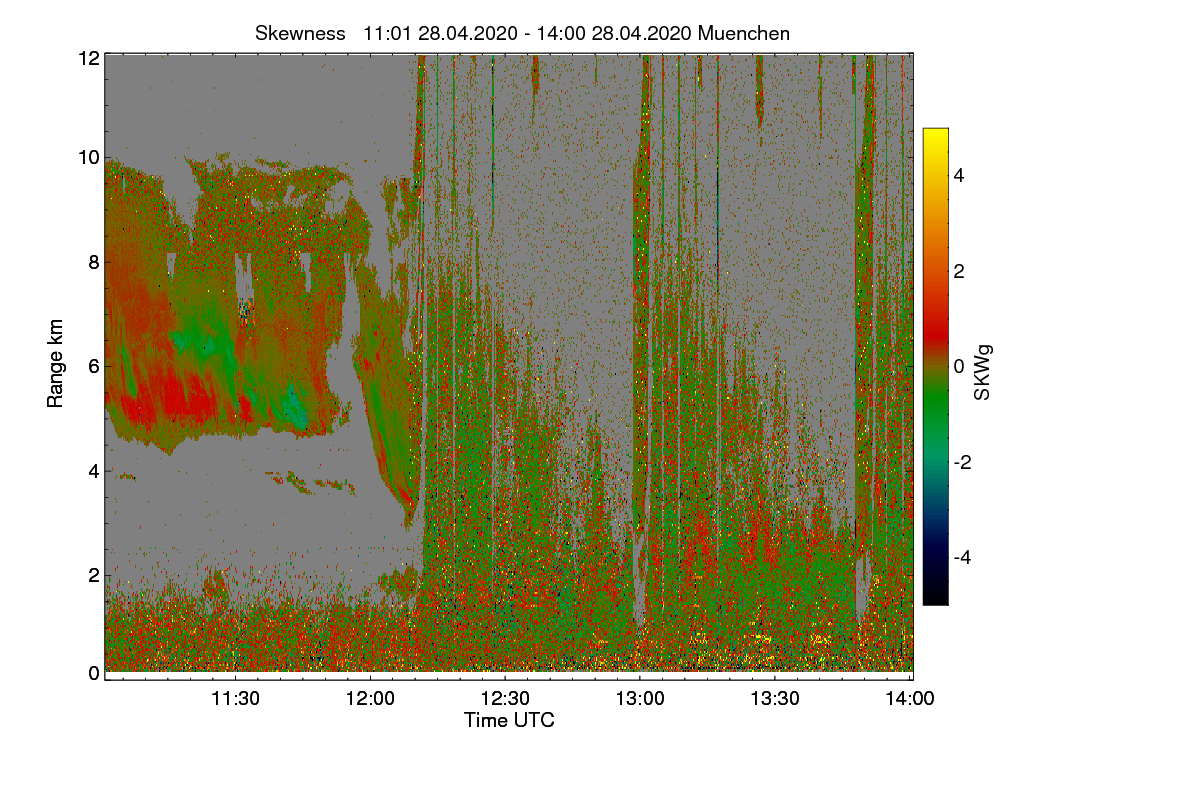Screen dimensions: 1200x800
Task: Click the "12:30" time tick label
Action: click(505, 699)
